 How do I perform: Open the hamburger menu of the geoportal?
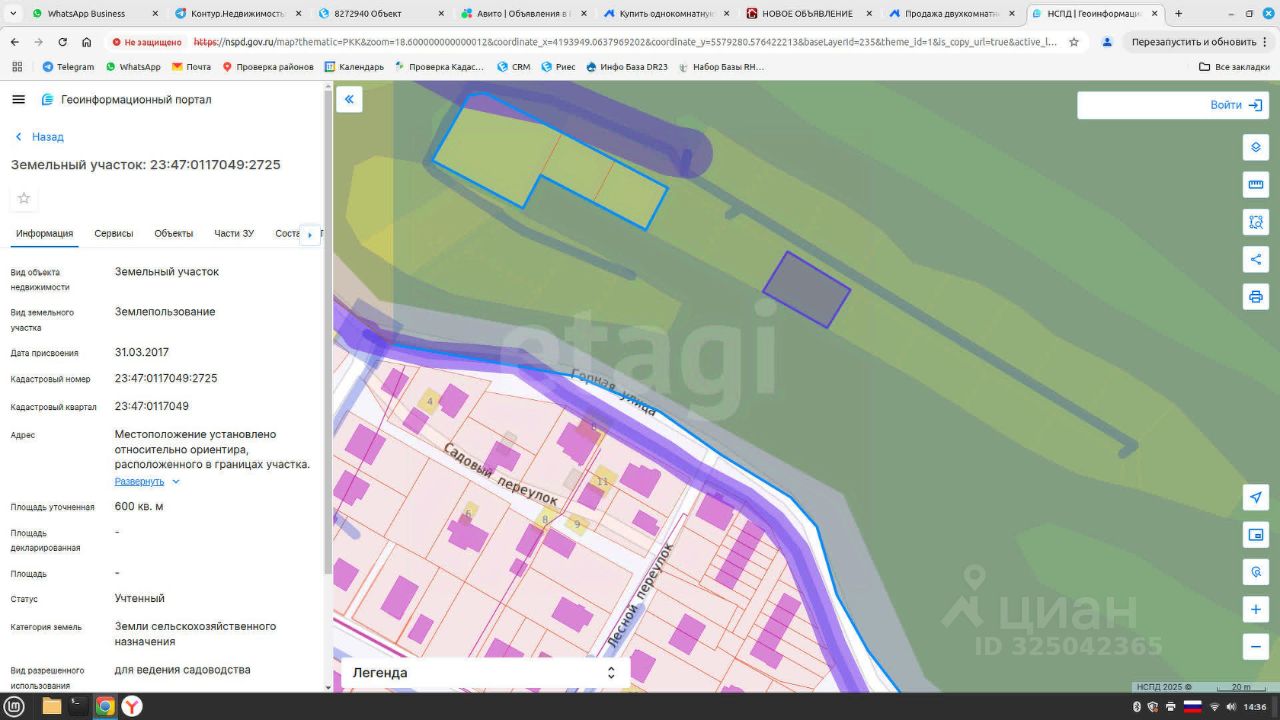tap(18, 100)
